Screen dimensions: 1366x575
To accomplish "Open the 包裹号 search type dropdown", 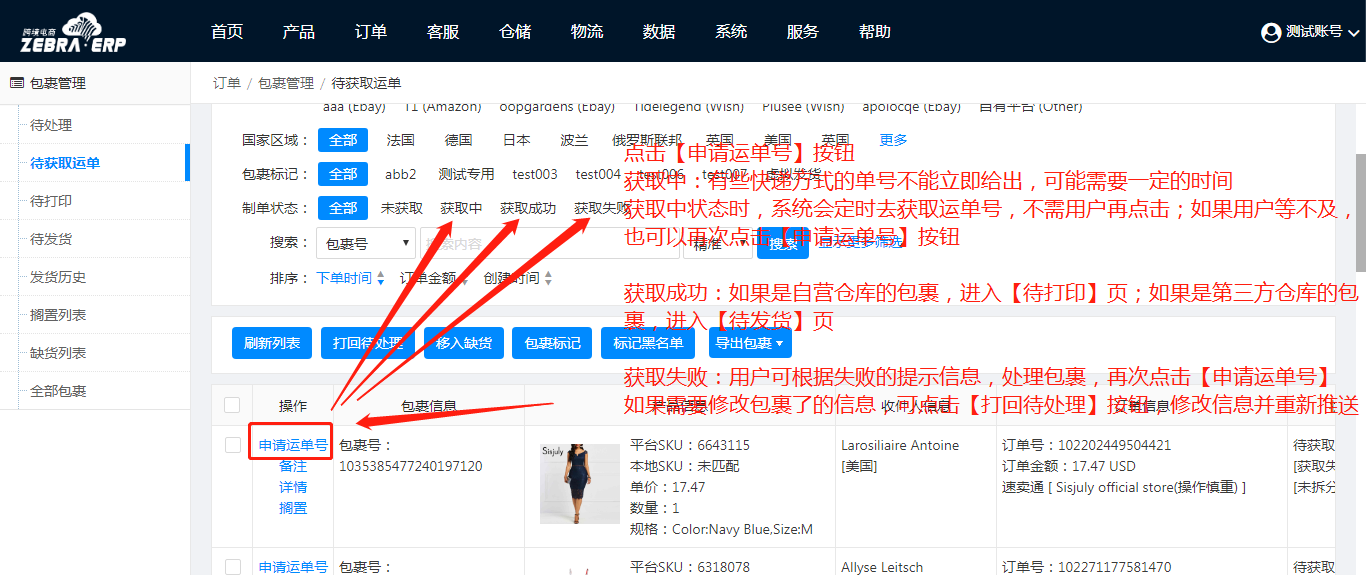I will (x=365, y=243).
